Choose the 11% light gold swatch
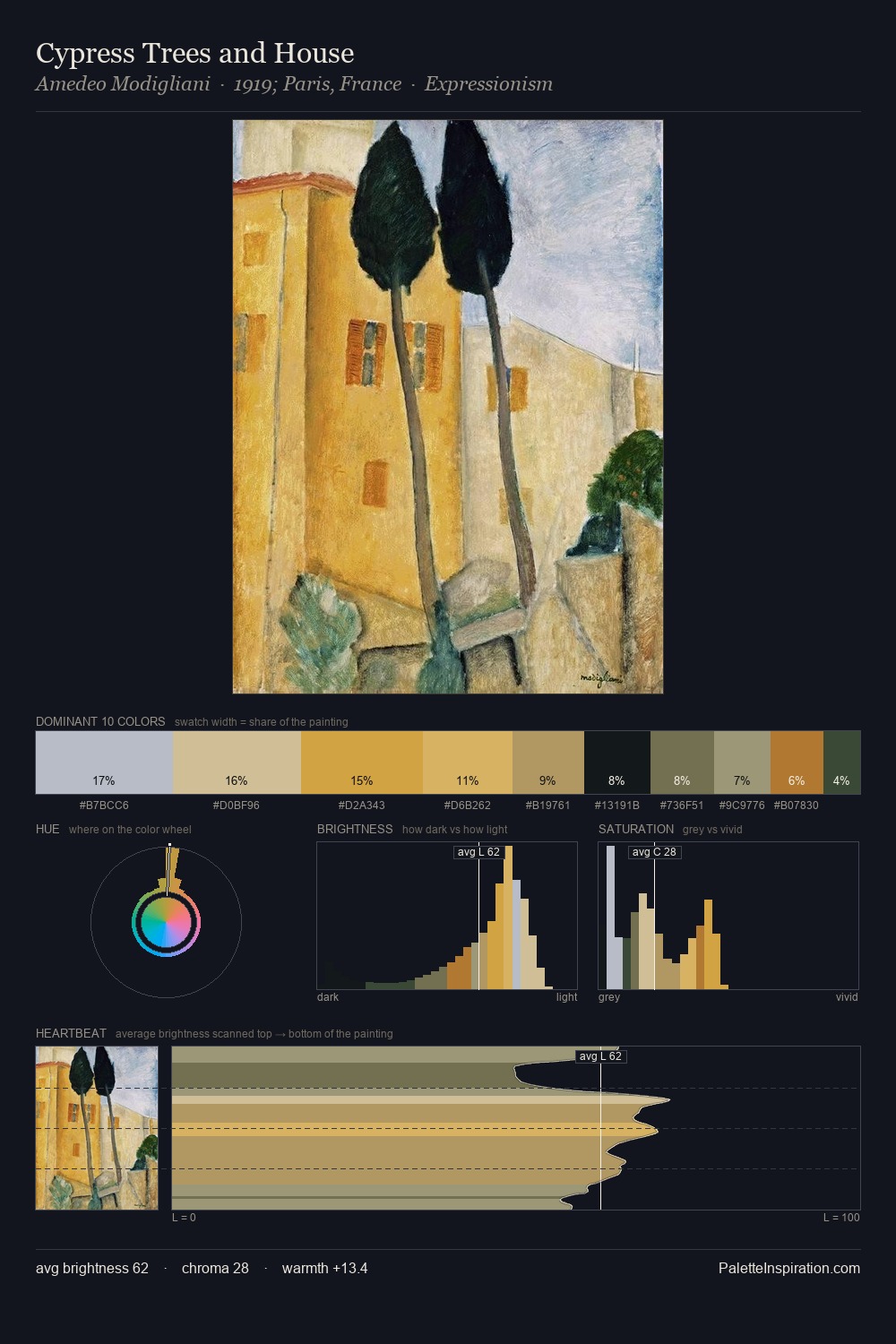The image size is (896, 1344). pos(468,762)
